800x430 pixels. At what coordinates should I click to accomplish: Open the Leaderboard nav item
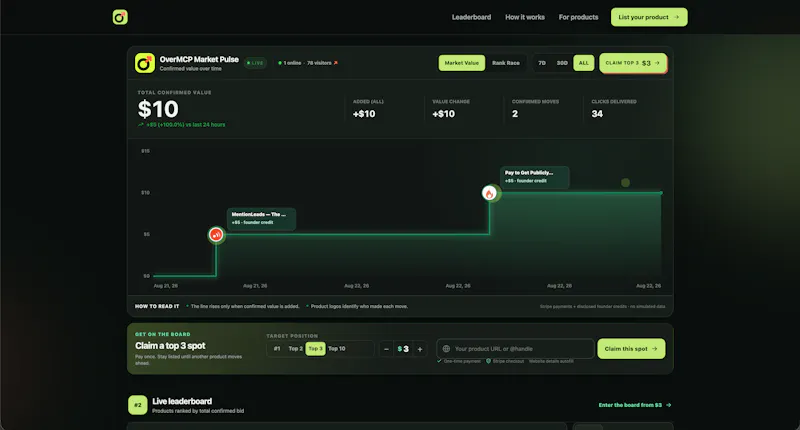pyautogui.click(x=471, y=17)
